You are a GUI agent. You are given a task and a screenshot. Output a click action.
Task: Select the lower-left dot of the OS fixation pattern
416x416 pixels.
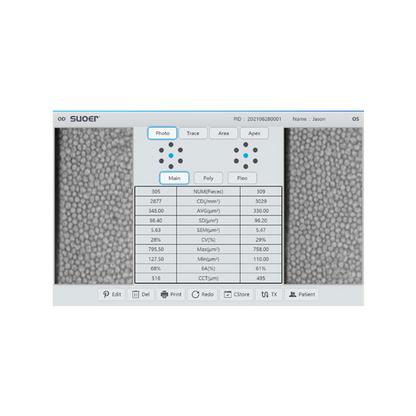236,161
